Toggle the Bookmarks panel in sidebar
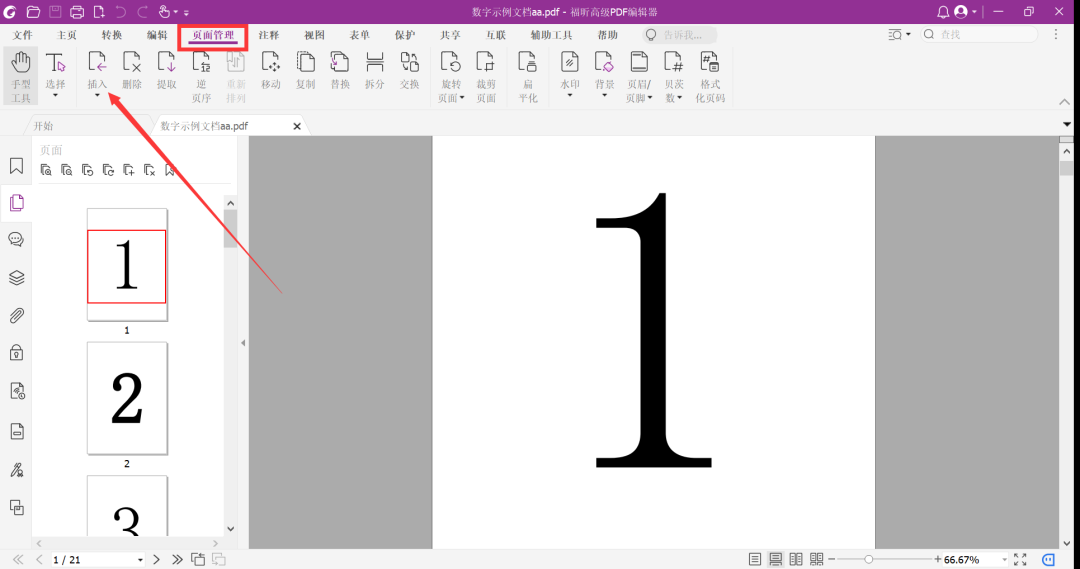 (x=17, y=166)
